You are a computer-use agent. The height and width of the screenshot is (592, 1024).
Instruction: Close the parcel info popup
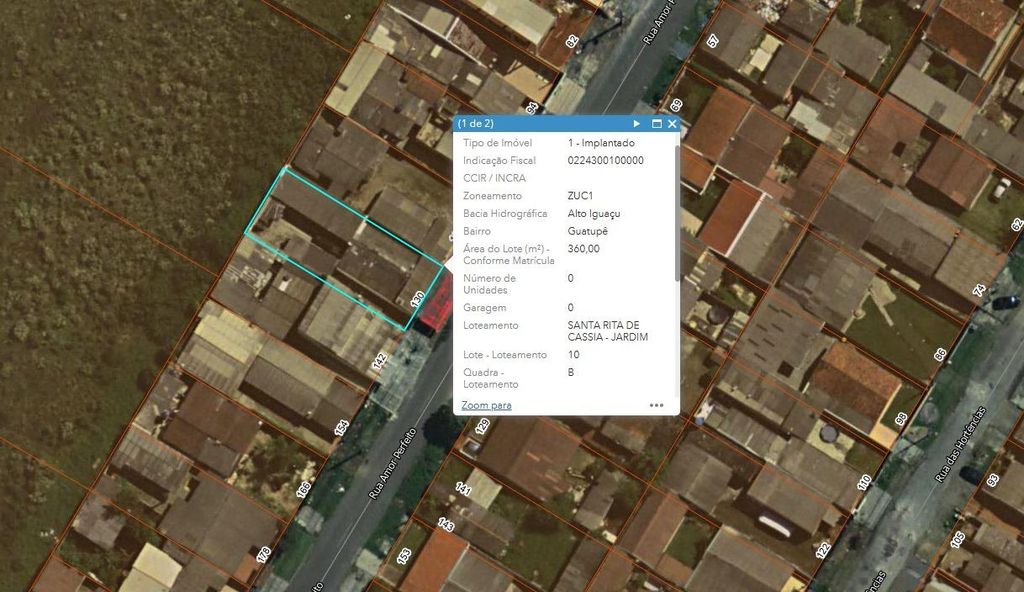click(x=672, y=123)
